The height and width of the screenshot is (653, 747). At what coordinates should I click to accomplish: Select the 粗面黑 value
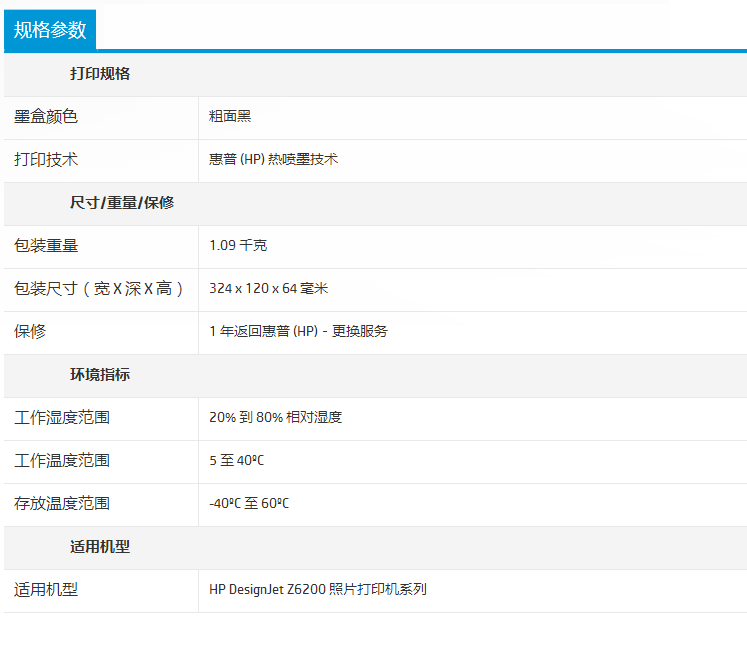[x=230, y=116]
